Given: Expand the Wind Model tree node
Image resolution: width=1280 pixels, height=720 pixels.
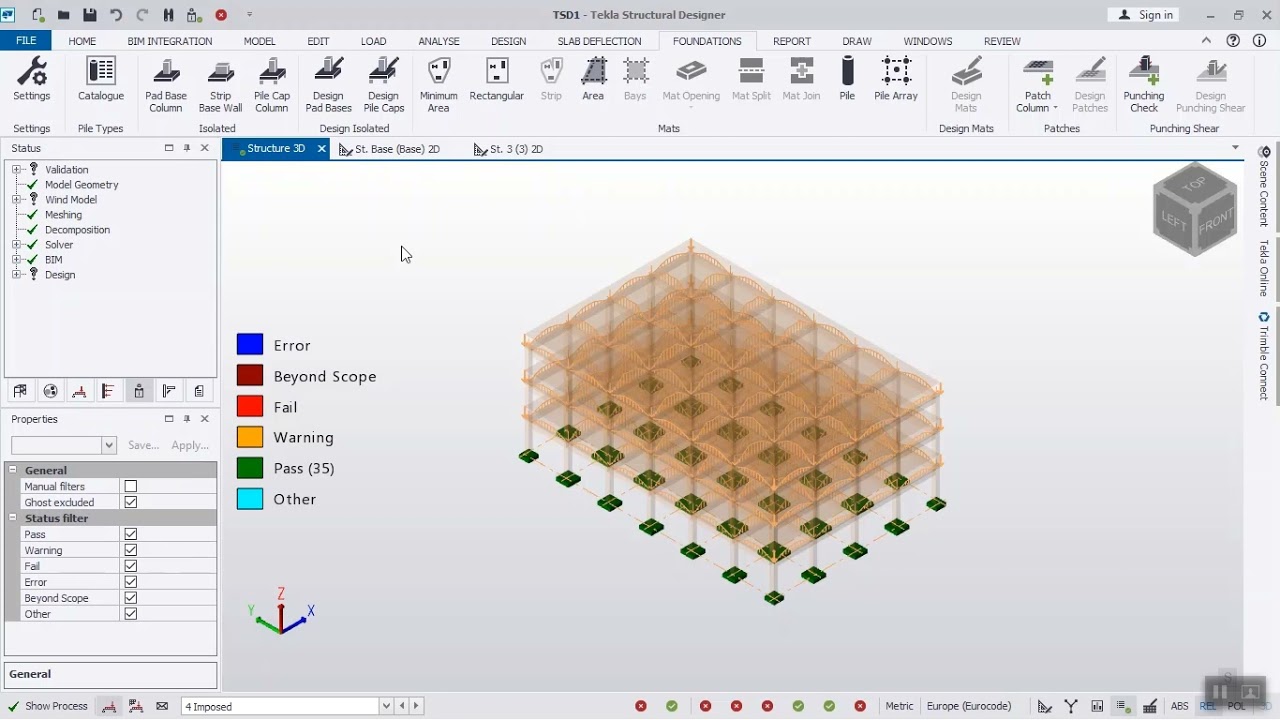Looking at the screenshot, I should [16, 200].
